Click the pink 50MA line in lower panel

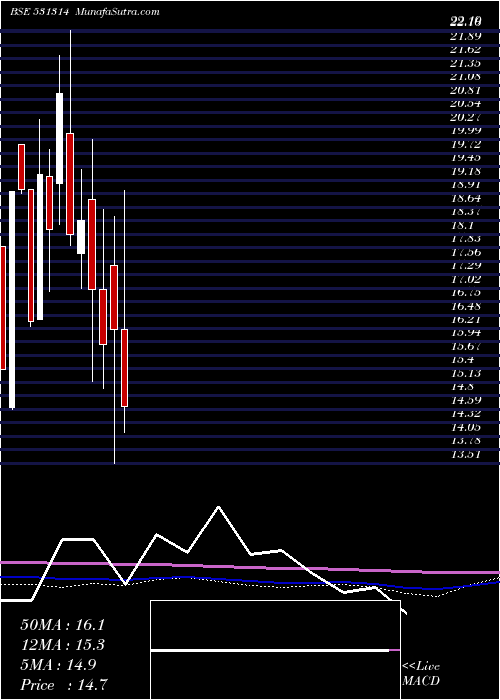pyautogui.click(x=250, y=567)
